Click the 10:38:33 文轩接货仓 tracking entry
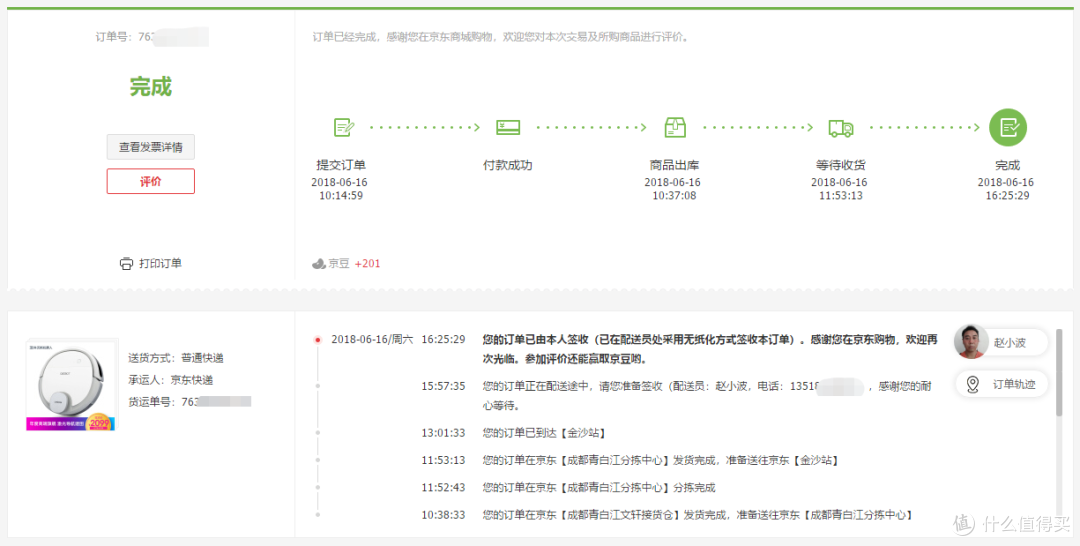 tap(698, 514)
